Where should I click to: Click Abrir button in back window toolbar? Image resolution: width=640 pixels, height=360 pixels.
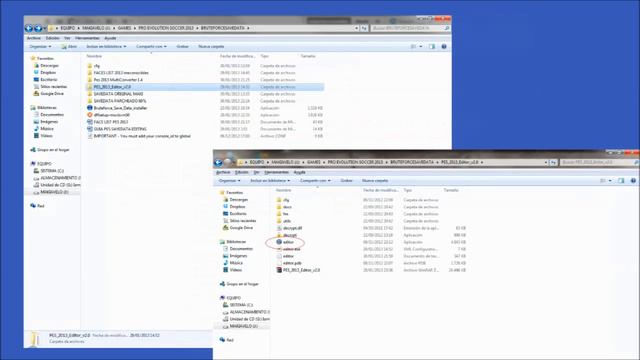pos(69,47)
